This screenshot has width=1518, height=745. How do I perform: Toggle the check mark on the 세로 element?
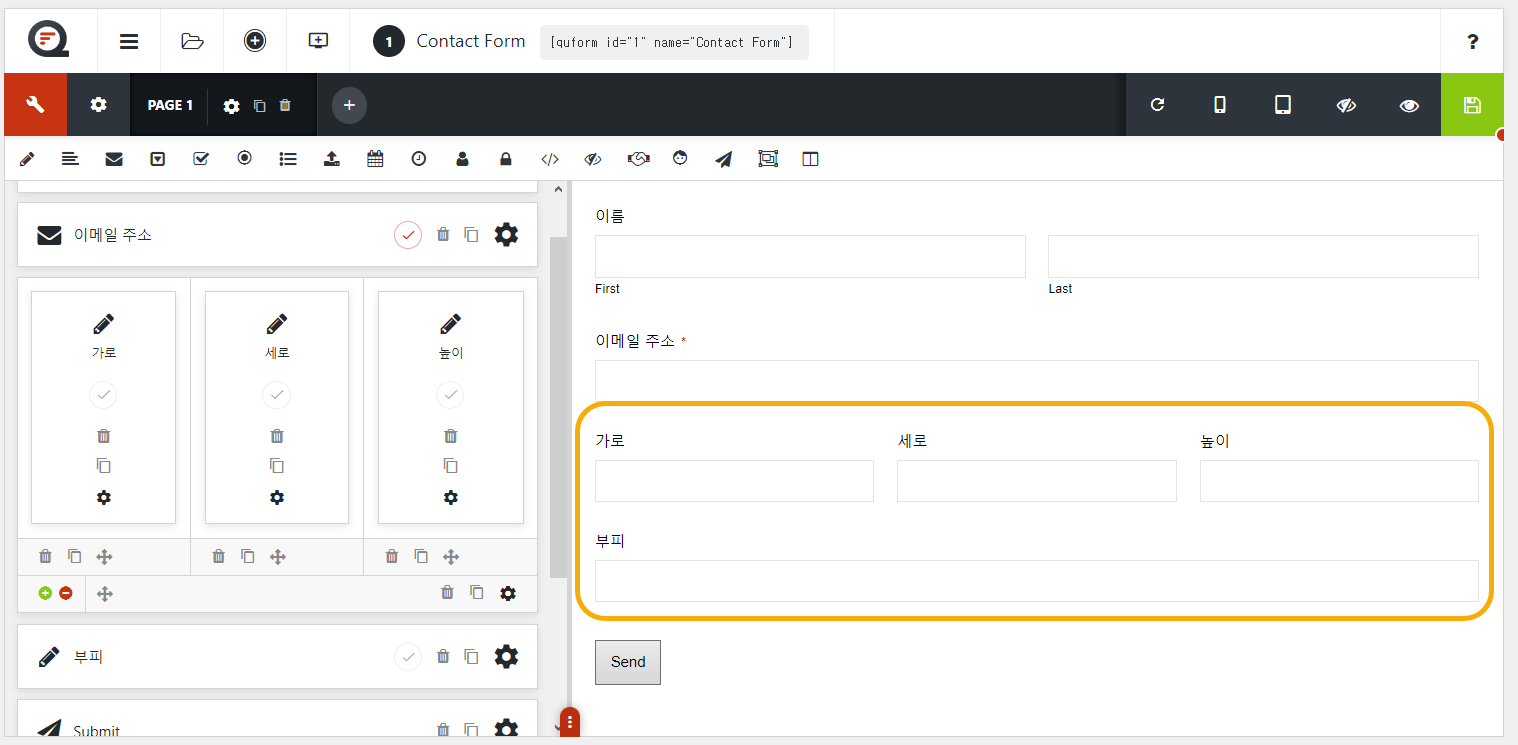tap(276, 394)
